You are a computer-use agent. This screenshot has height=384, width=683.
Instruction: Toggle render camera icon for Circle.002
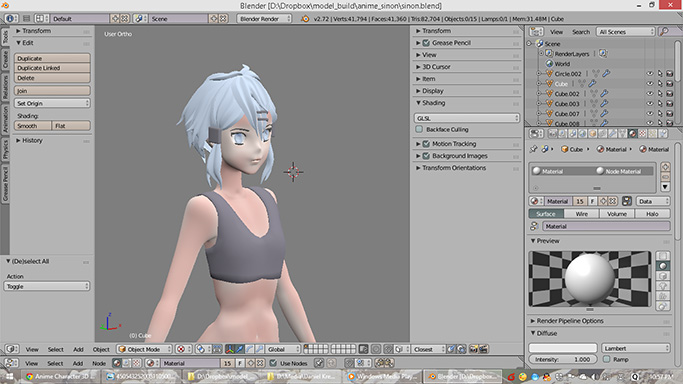point(670,74)
